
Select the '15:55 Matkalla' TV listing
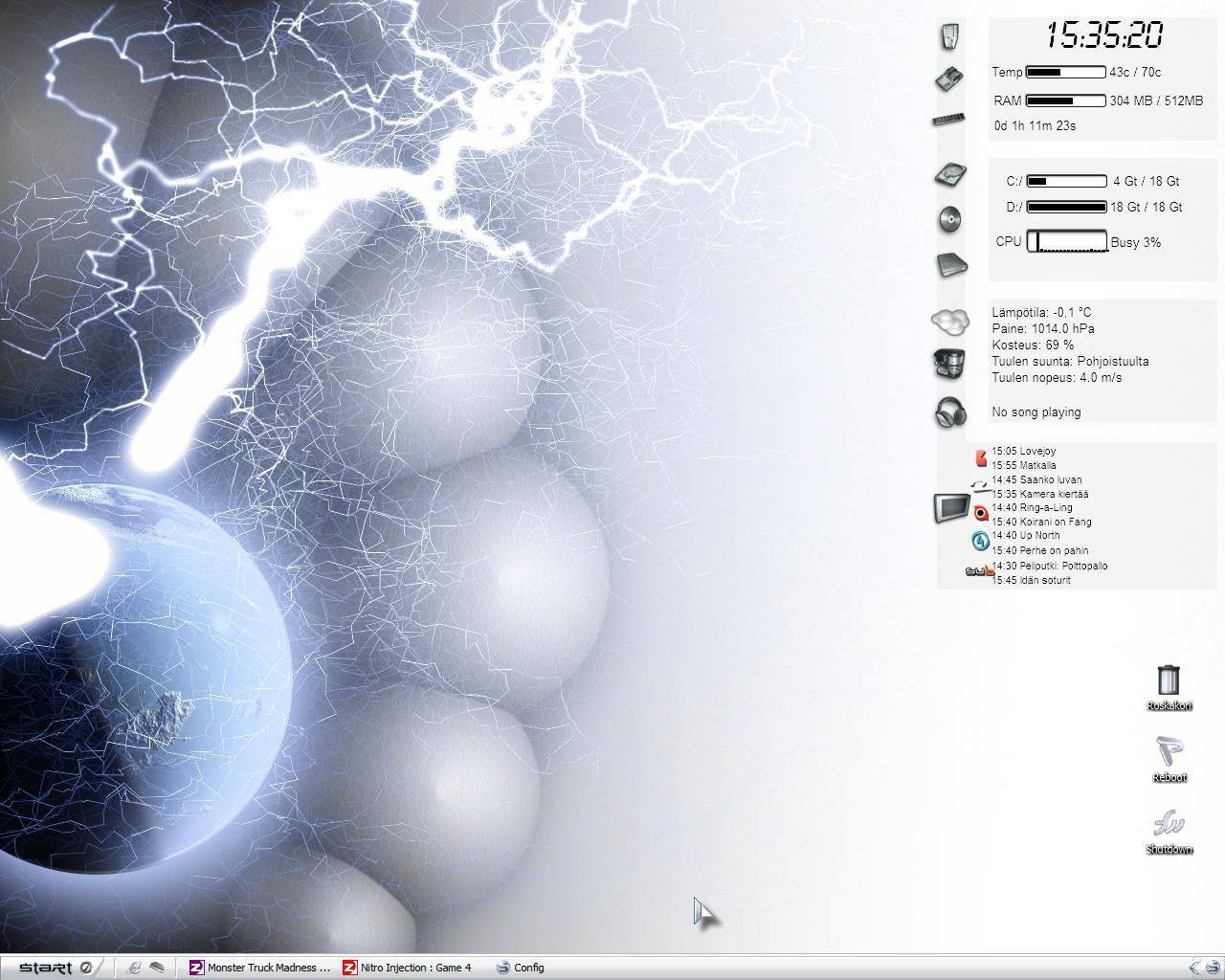(x=1024, y=465)
